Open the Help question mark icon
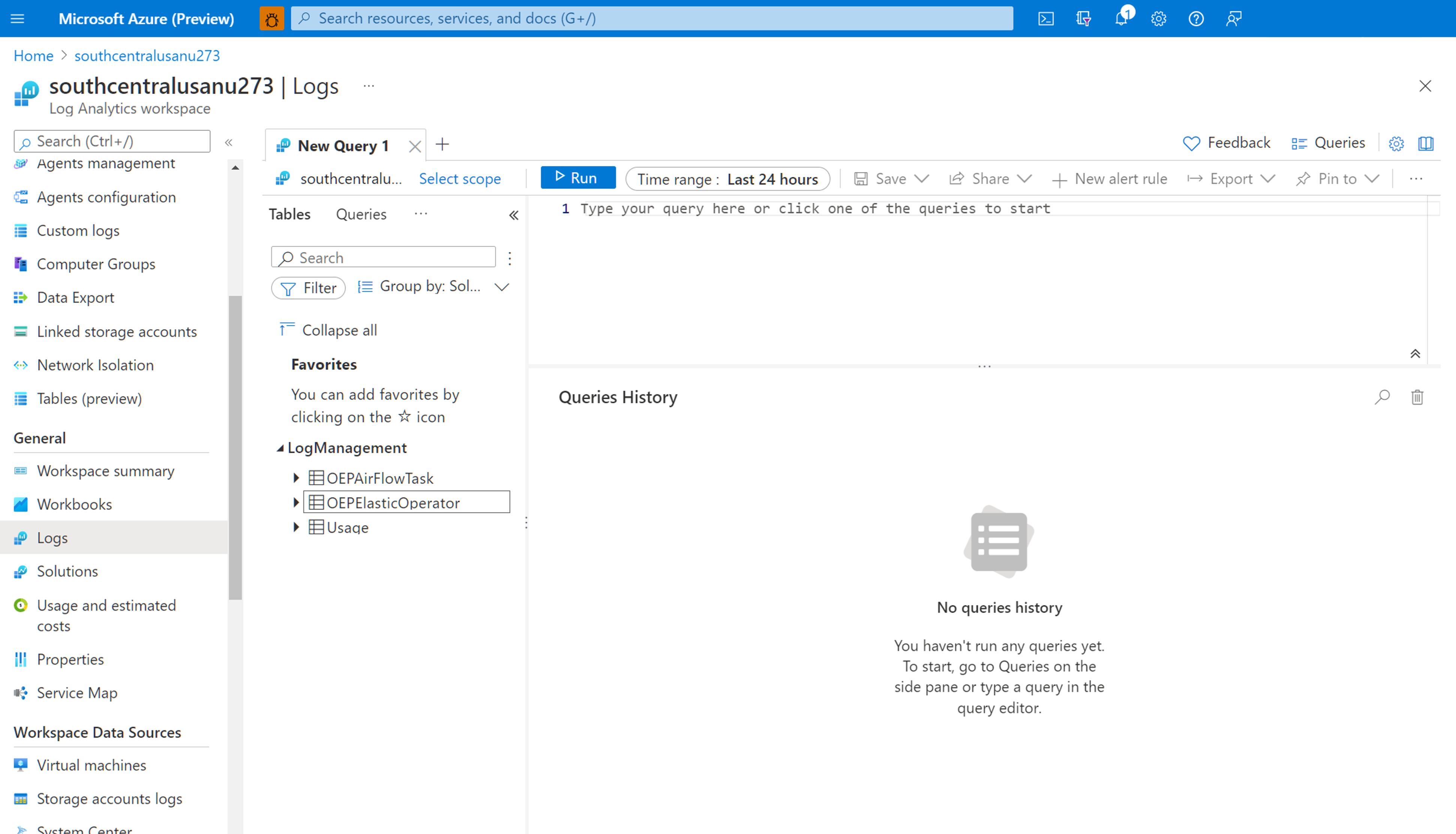Screen dimensions: 1456x834 [x=1196, y=18]
